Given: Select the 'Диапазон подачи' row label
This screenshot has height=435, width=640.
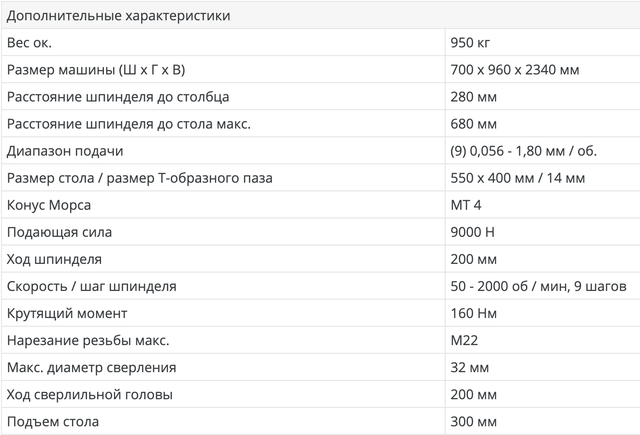Looking at the screenshot, I should click(x=65, y=151).
